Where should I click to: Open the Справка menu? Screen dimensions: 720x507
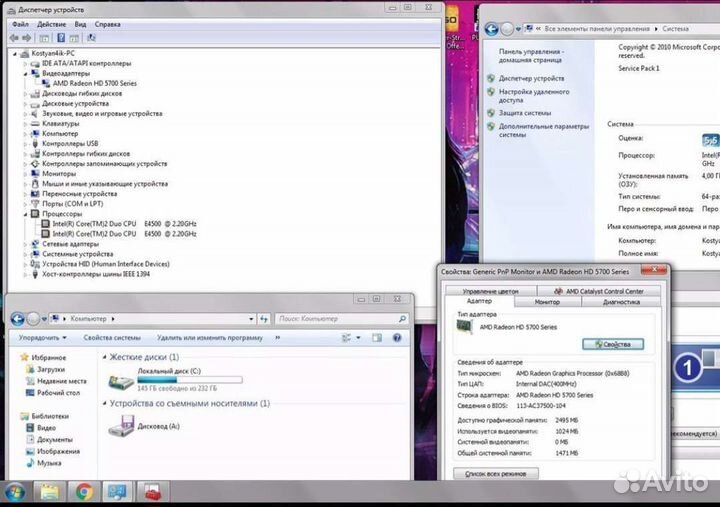[107, 24]
